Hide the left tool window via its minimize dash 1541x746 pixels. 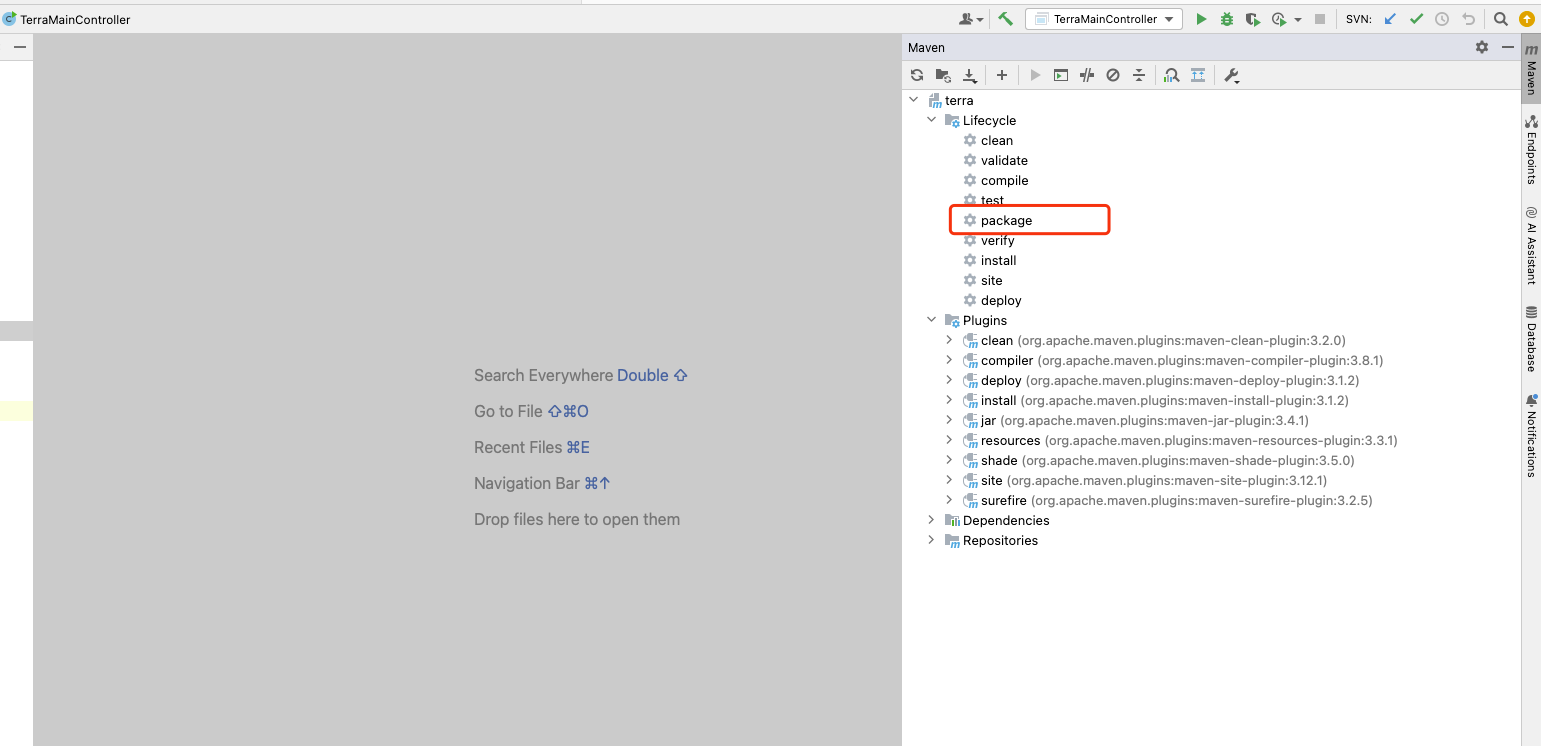tap(19, 47)
